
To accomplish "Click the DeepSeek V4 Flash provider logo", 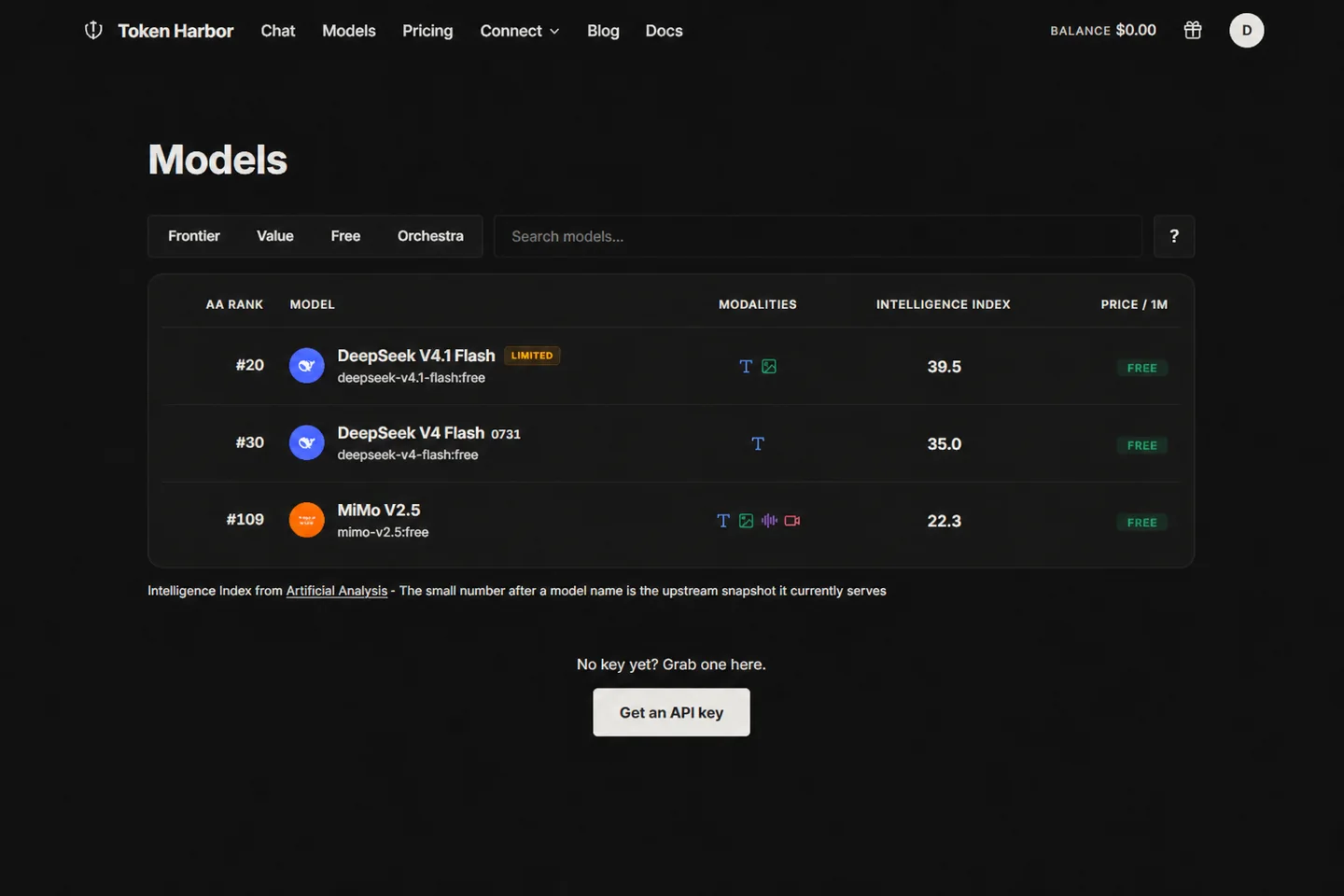I will click(x=306, y=443).
